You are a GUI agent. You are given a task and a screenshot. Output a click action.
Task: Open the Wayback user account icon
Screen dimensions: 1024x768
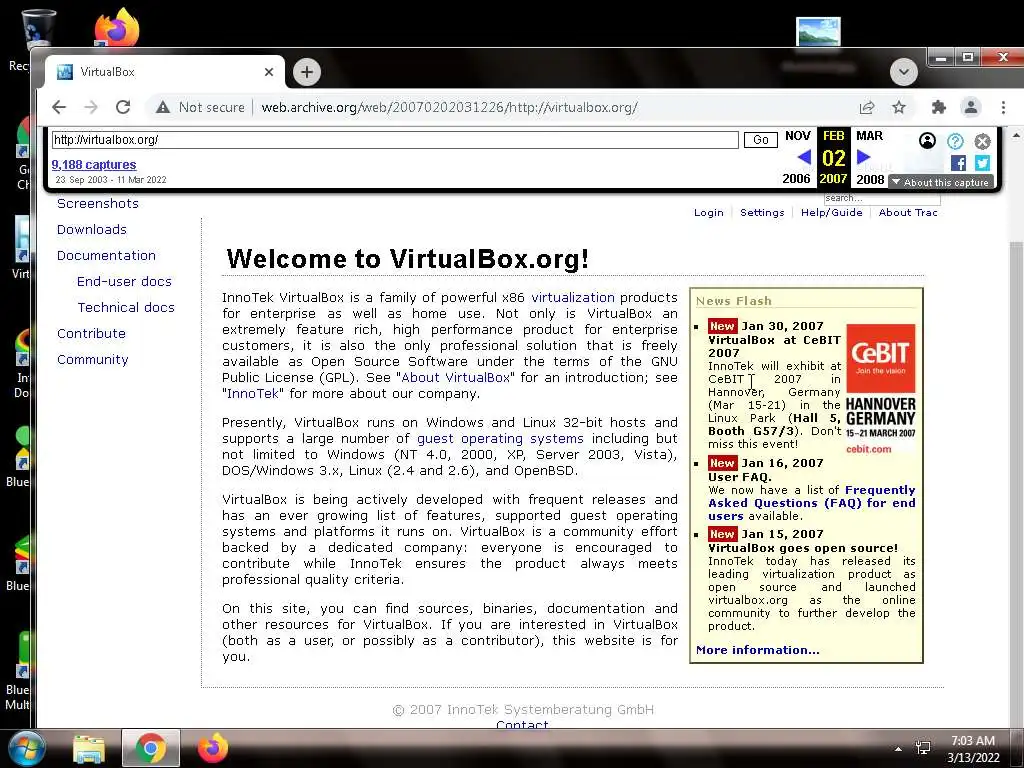[x=927, y=140]
